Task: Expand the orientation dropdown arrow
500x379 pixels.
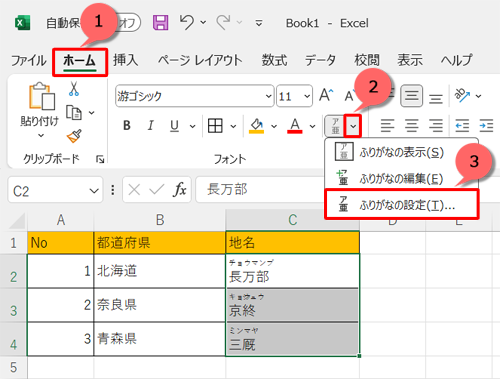Action: 479,96
